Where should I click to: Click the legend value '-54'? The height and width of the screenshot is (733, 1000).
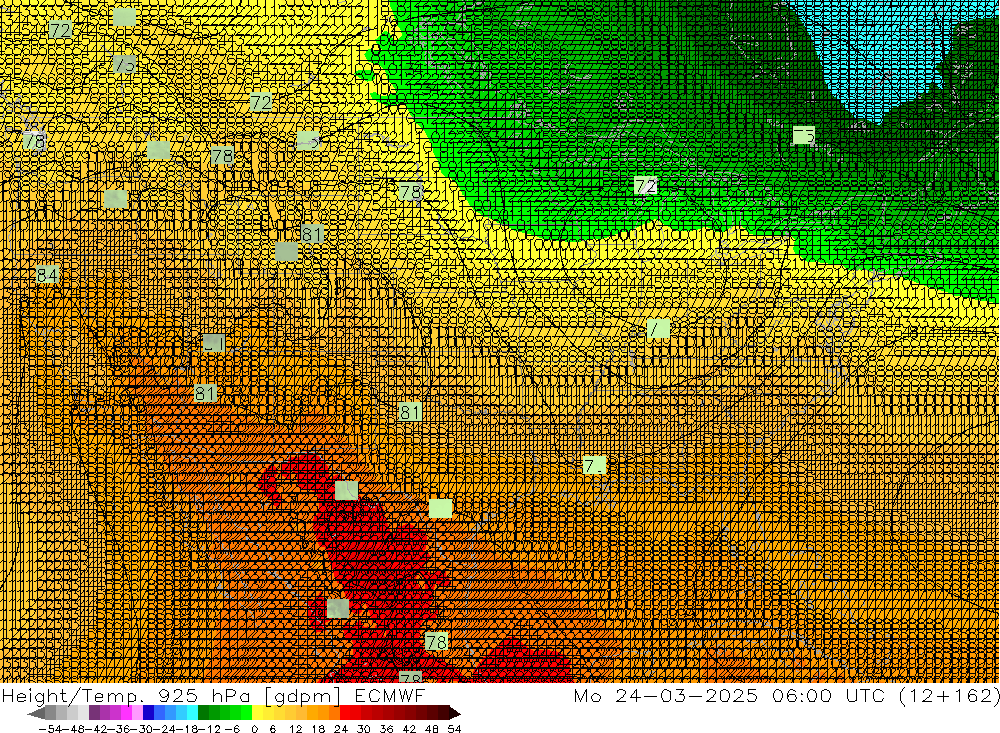51,729
